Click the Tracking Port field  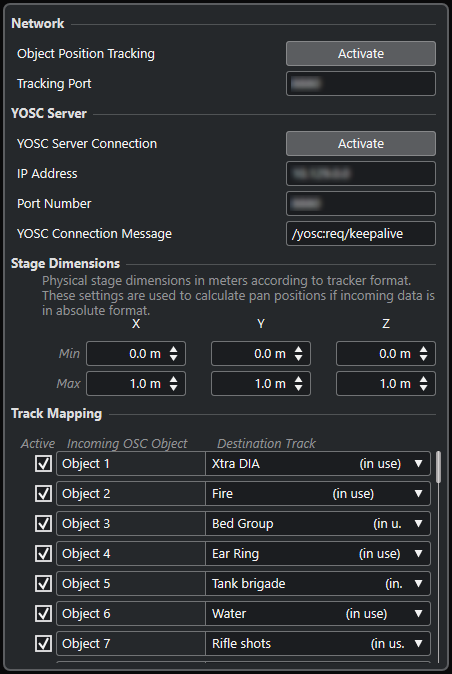click(361, 83)
